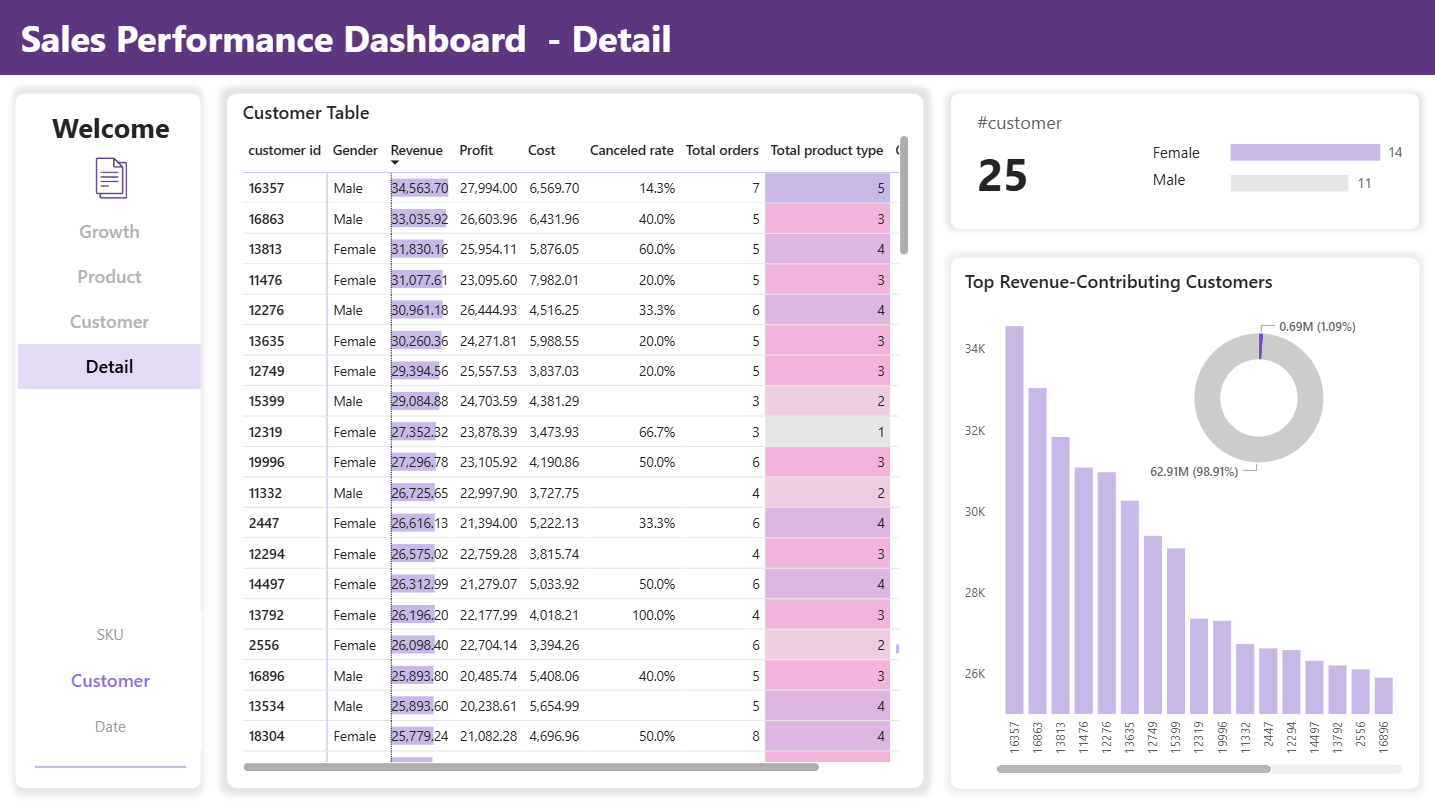Viewport: 1435px width, 802px height.
Task: Click the Female bar in #customer card
Action: [1304, 153]
